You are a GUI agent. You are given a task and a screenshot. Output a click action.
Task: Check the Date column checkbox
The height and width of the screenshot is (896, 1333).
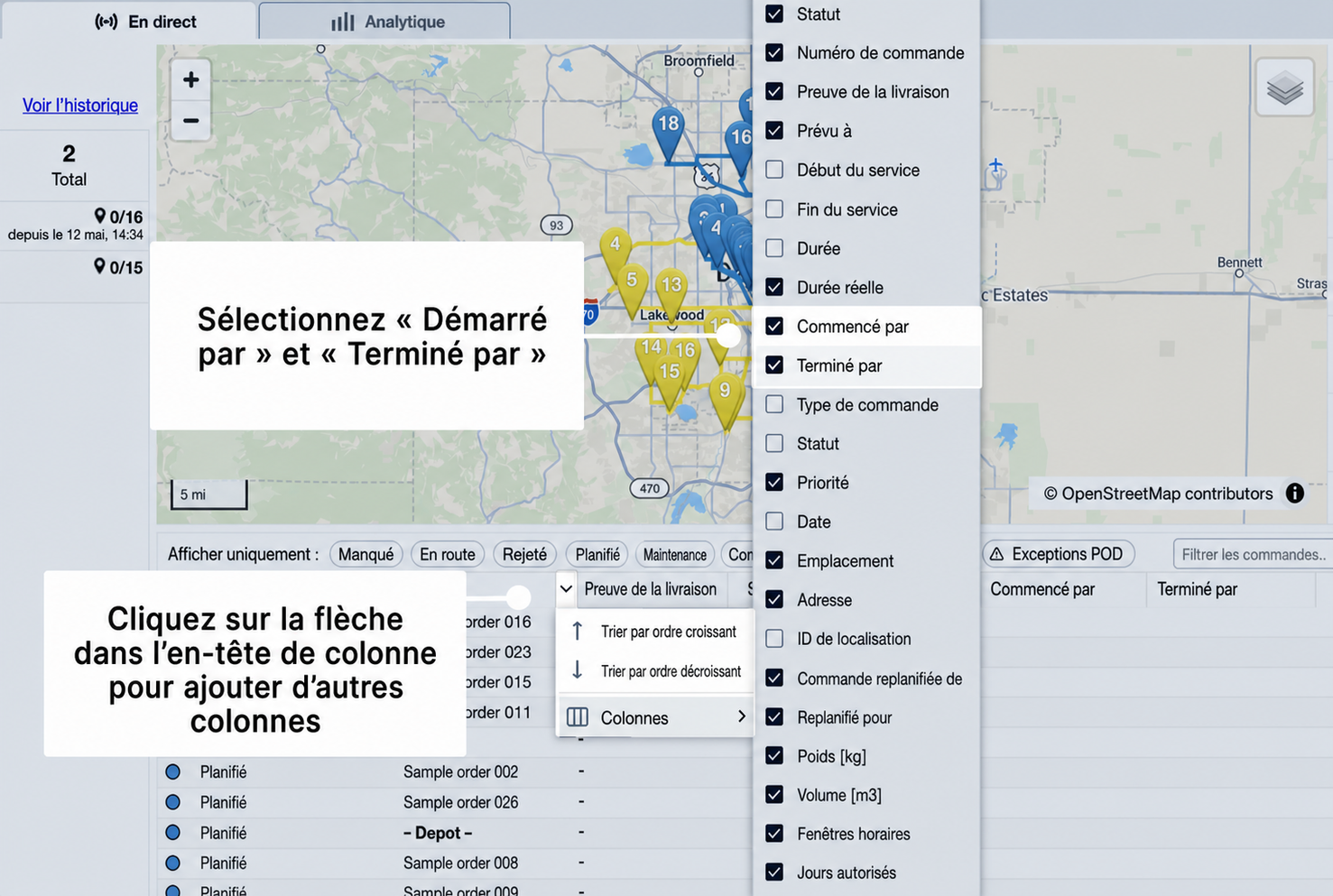(774, 522)
